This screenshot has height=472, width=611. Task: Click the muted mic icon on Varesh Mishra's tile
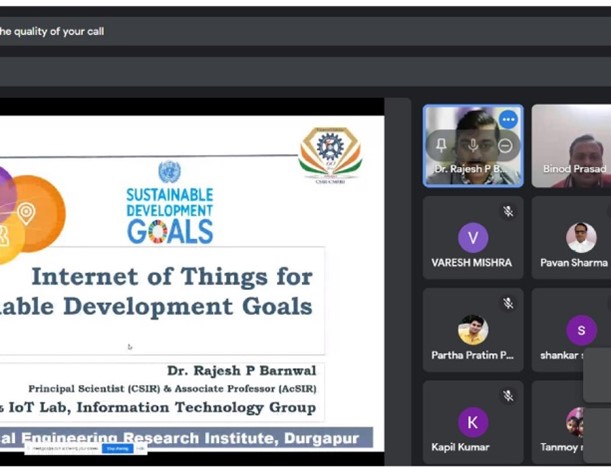click(508, 212)
